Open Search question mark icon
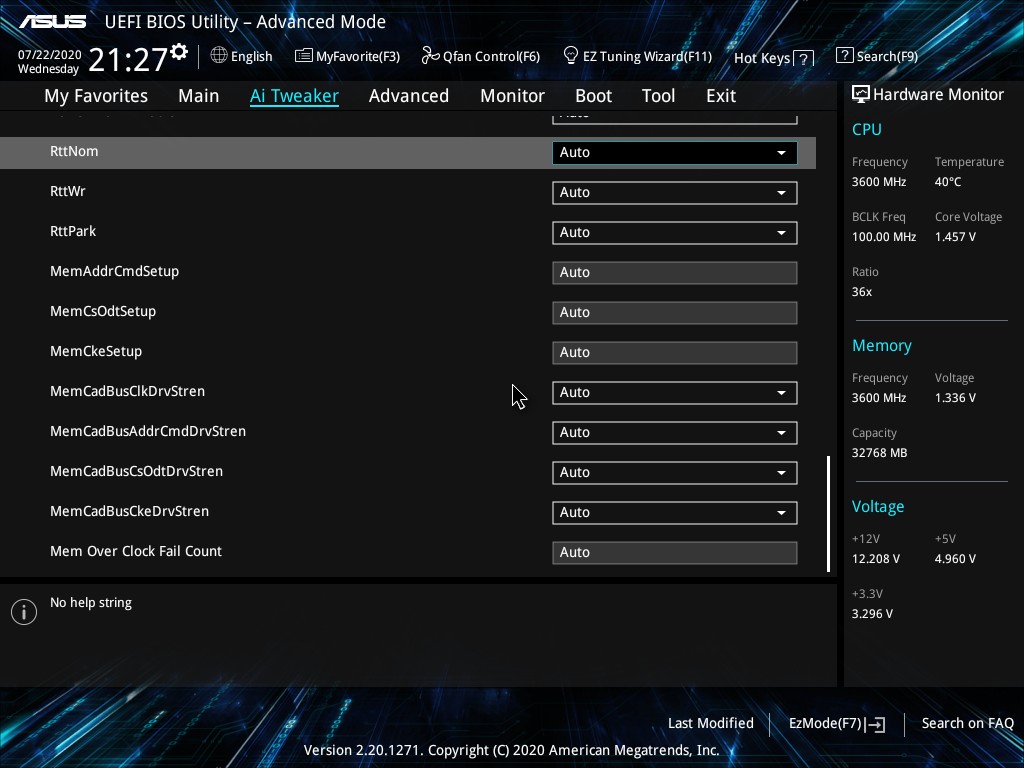Image resolution: width=1024 pixels, height=768 pixels. click(x=845, y=56)
